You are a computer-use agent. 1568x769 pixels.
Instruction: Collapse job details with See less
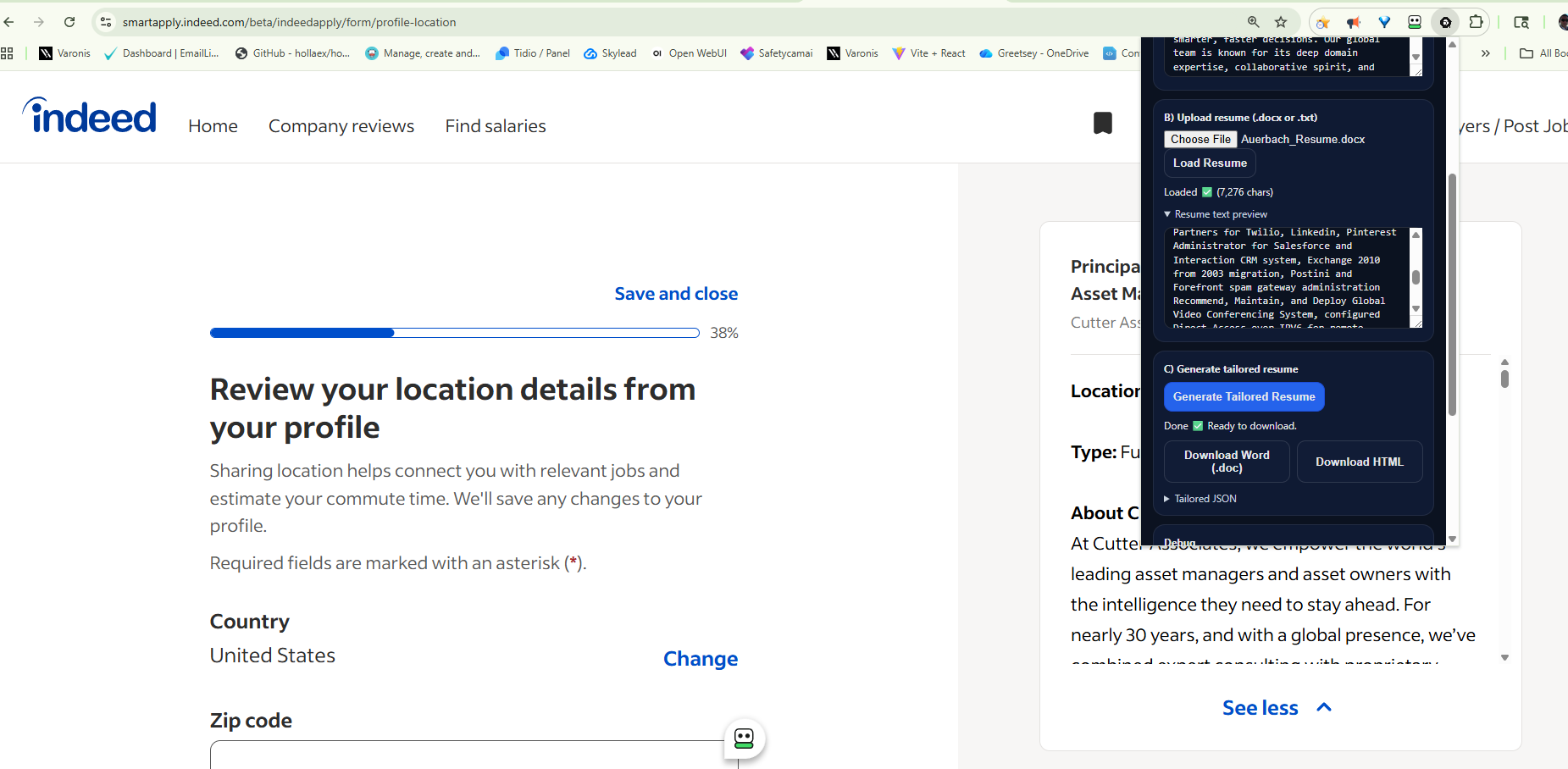pos(1277,708)
